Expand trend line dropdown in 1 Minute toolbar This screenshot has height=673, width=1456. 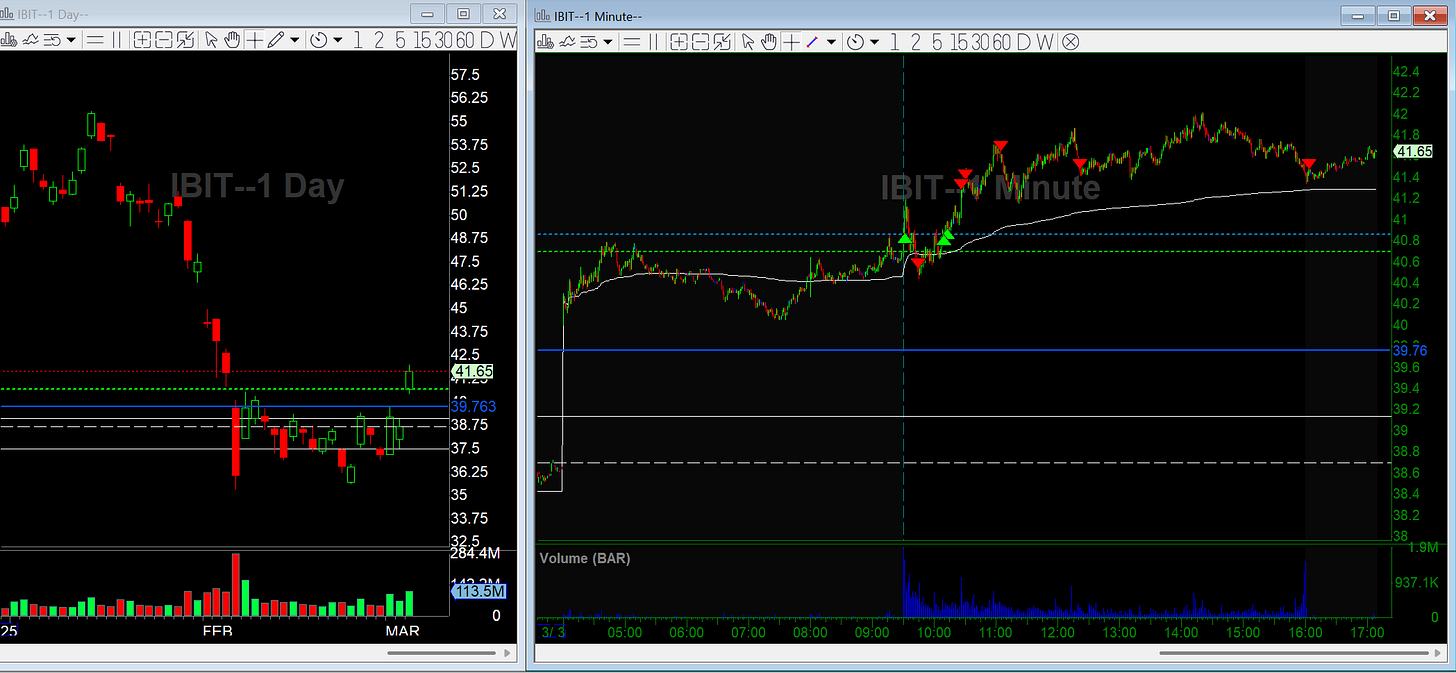[x=832, y=40]
